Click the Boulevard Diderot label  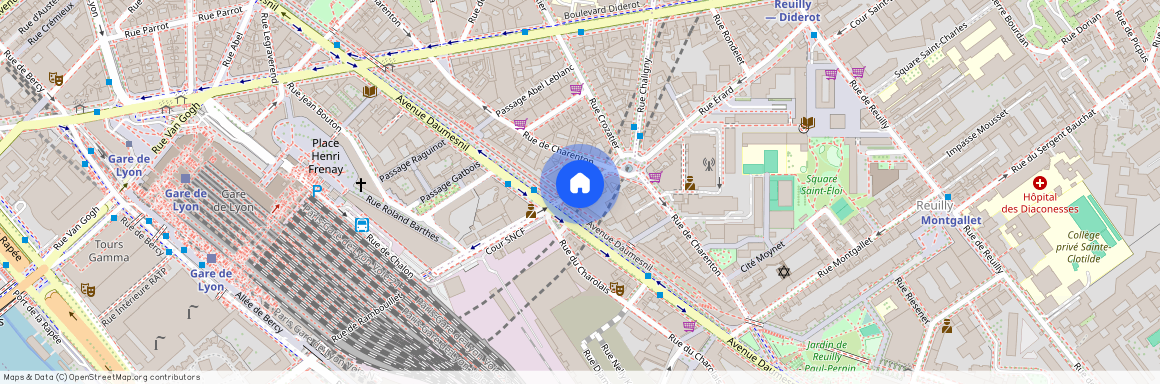pyautogui.click(x=601, y=10)
